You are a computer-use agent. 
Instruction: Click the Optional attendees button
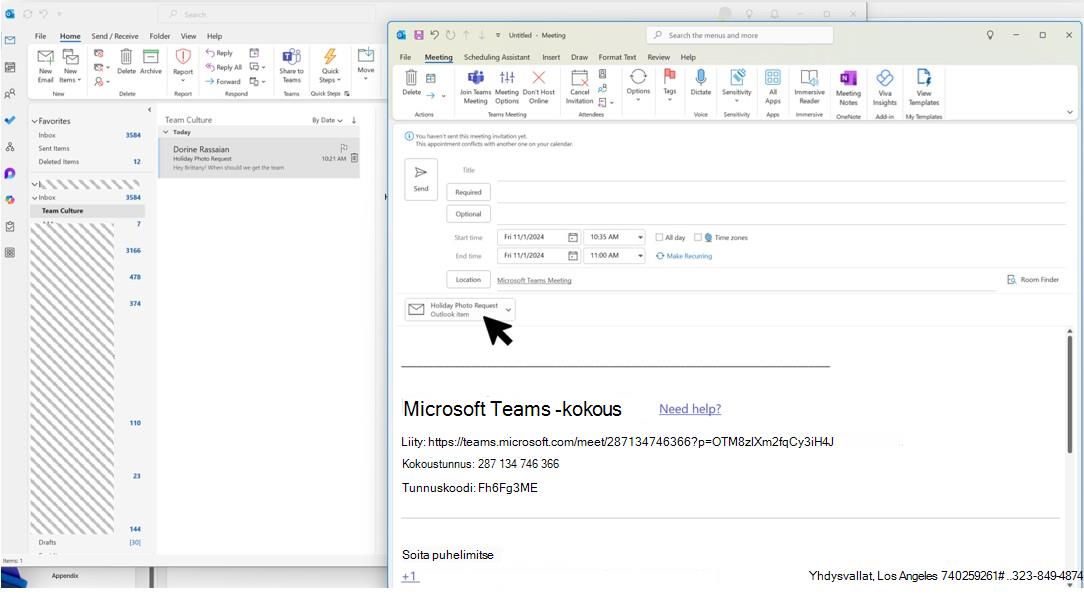point(468,214)
